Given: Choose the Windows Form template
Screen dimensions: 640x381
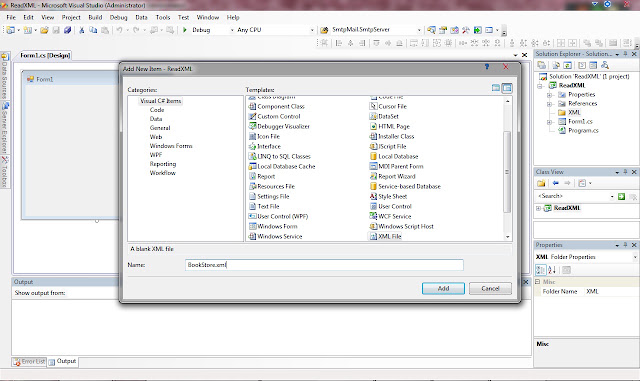Looking at the screenshot, I should pyautogui.click(x=273, y=226).
